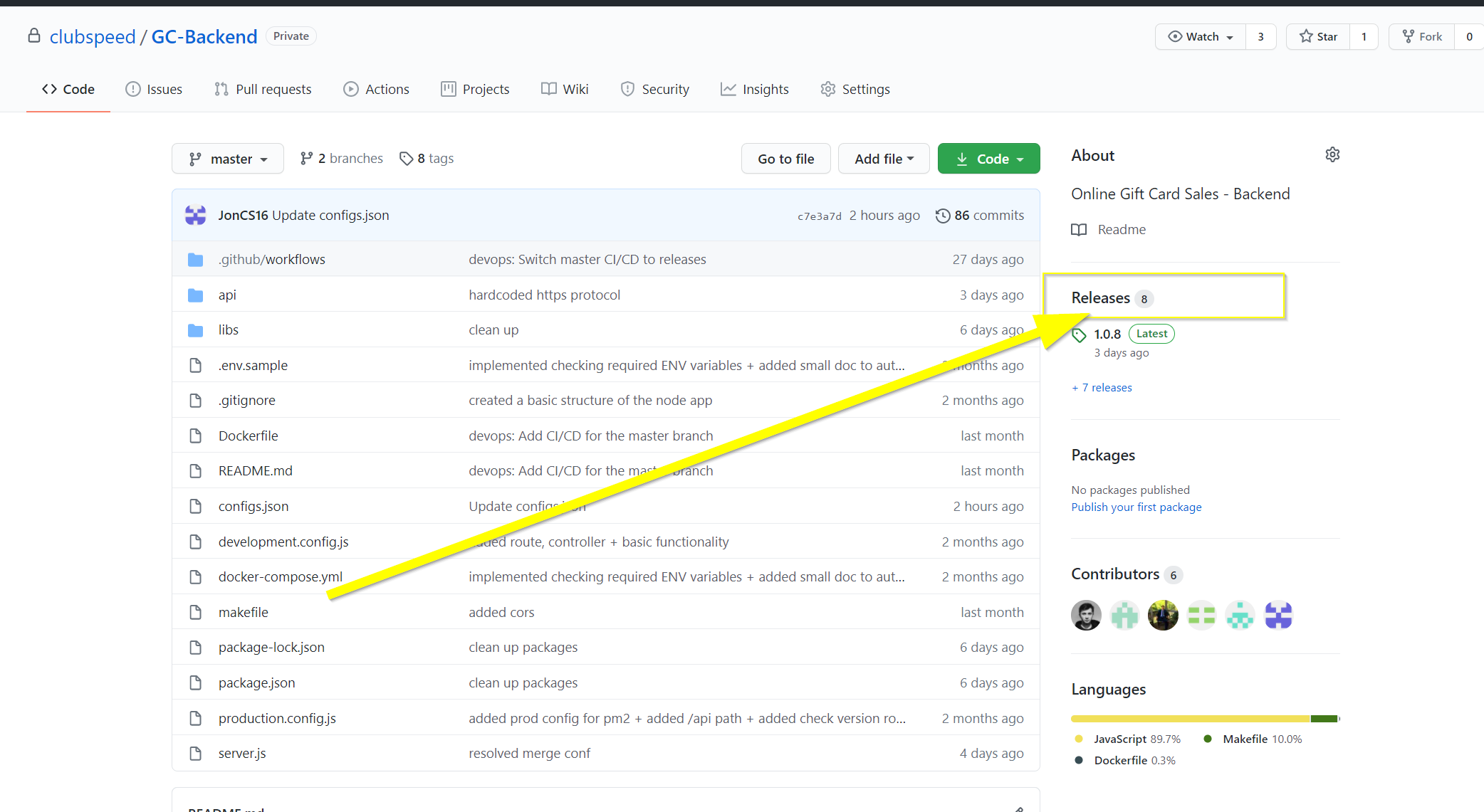Open the Contributors list heading

(x=1116, y=574)
